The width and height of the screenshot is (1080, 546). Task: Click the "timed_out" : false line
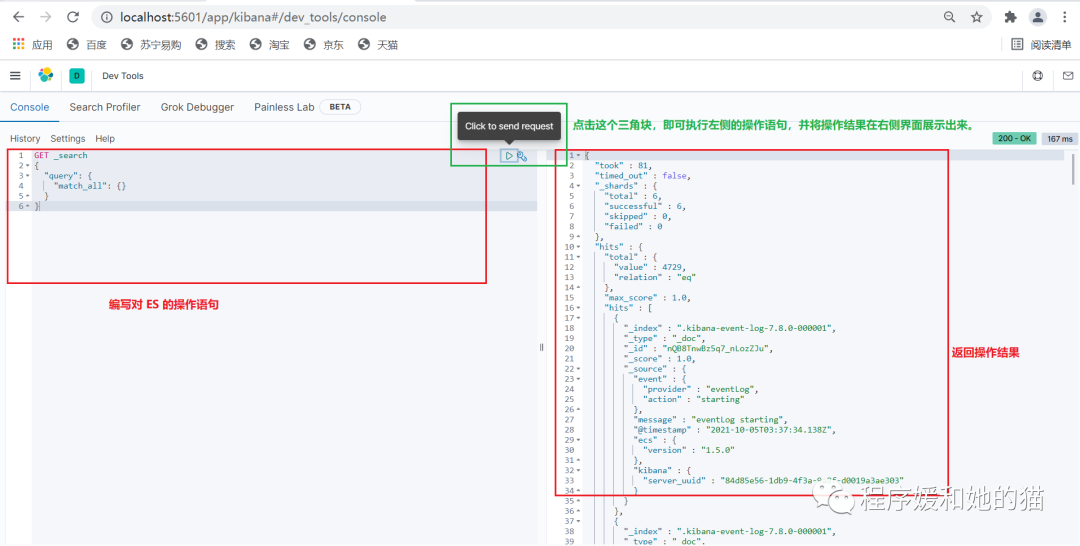(x=643, y=176)
